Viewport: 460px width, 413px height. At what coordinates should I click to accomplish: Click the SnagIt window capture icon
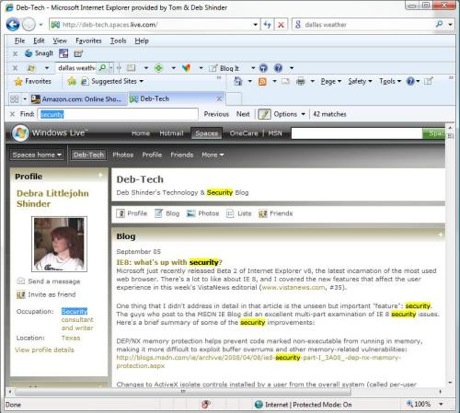coord(63,53)
